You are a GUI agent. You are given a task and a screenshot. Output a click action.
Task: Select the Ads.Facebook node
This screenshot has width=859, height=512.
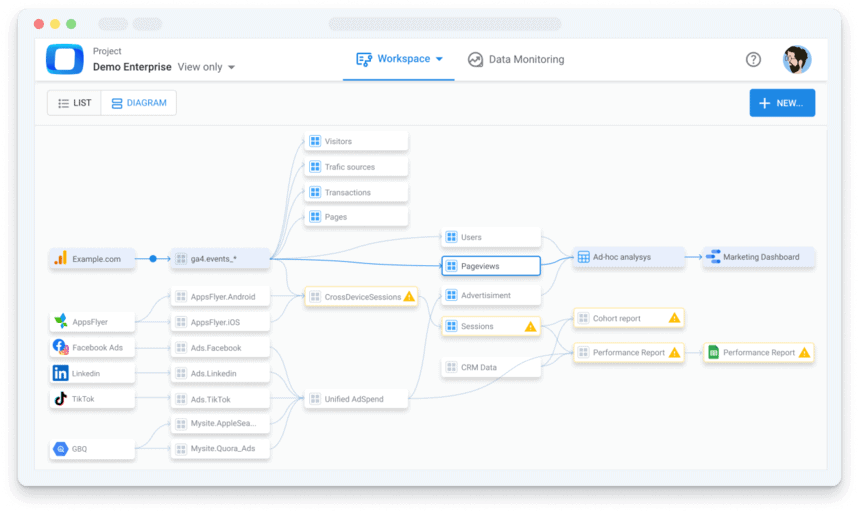point(220,348)
